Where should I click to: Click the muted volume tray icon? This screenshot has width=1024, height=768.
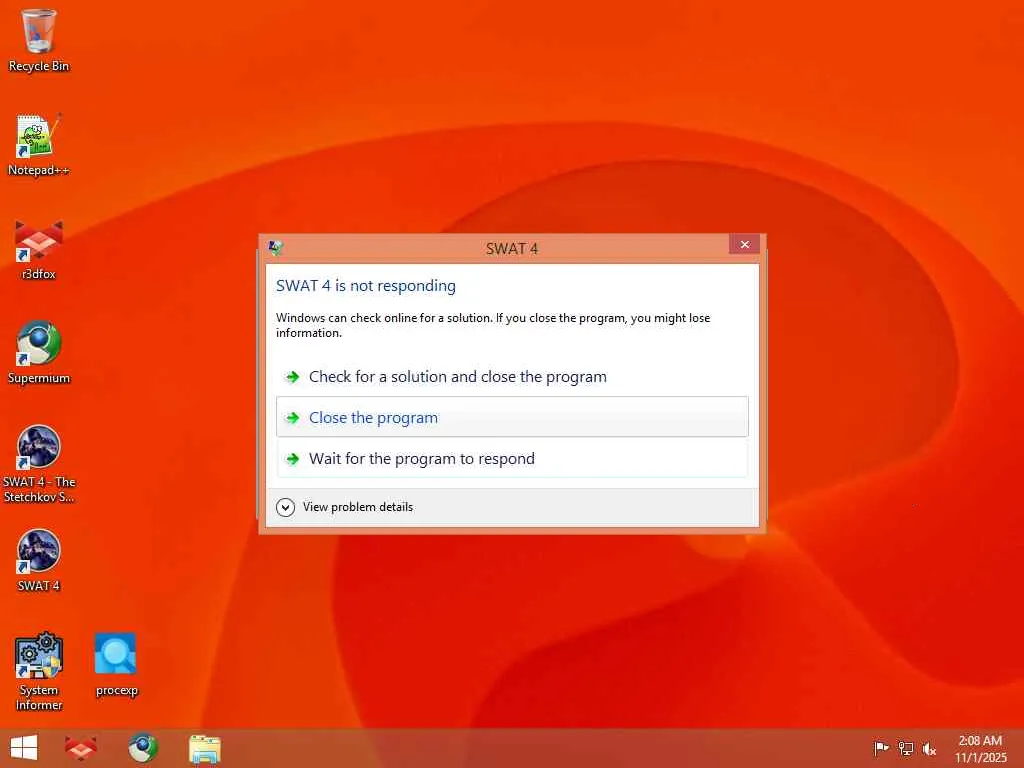pyautogui.click(x=929, y=748)
